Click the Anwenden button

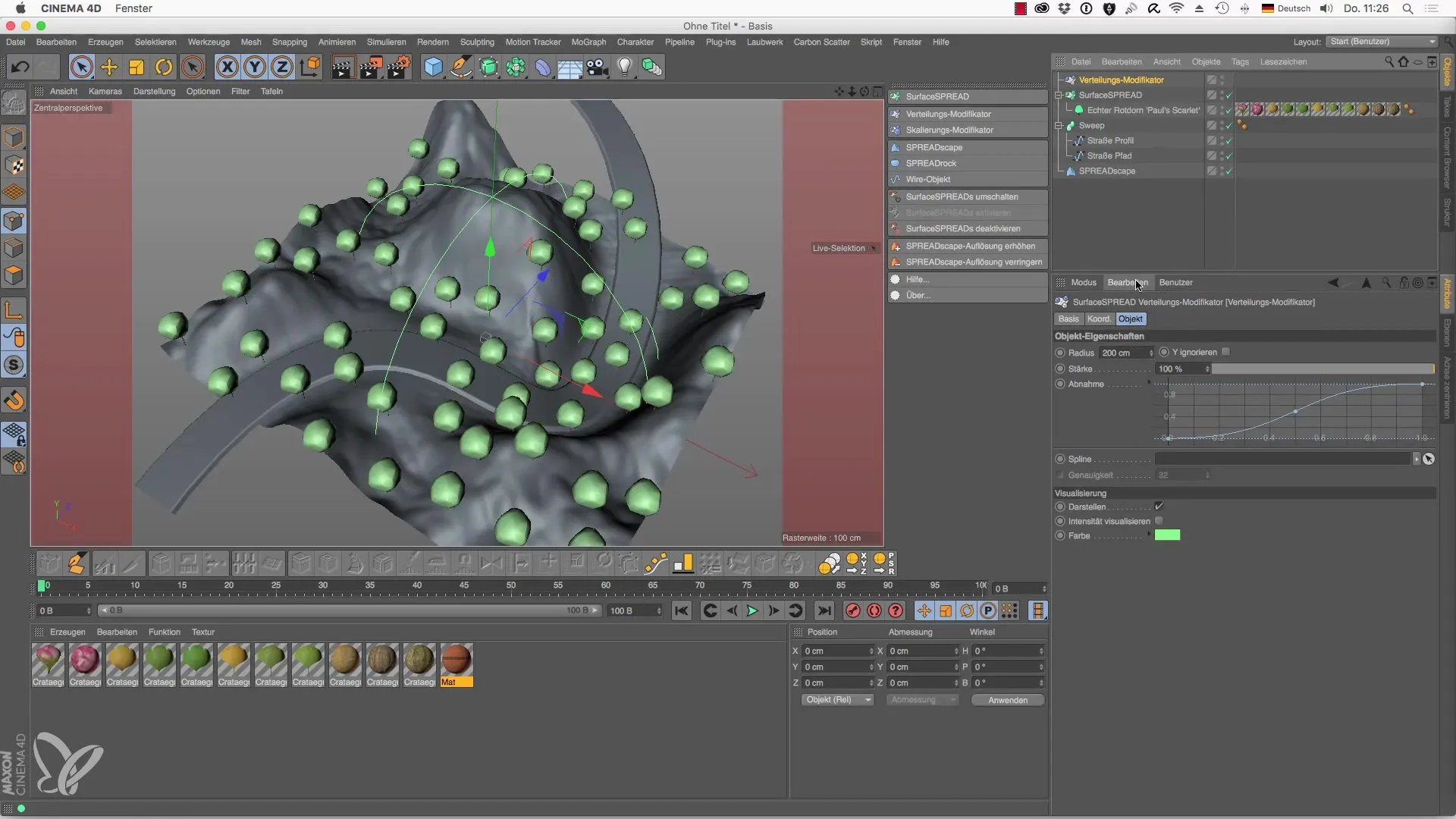[1008, 700]
